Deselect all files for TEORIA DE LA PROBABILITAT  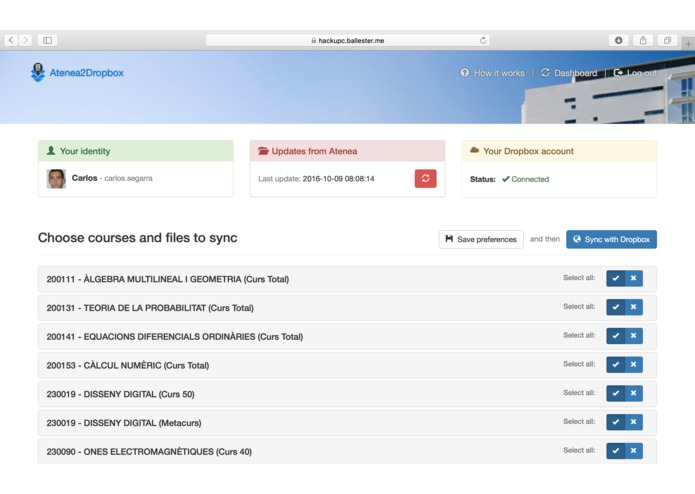click(633, 307)
